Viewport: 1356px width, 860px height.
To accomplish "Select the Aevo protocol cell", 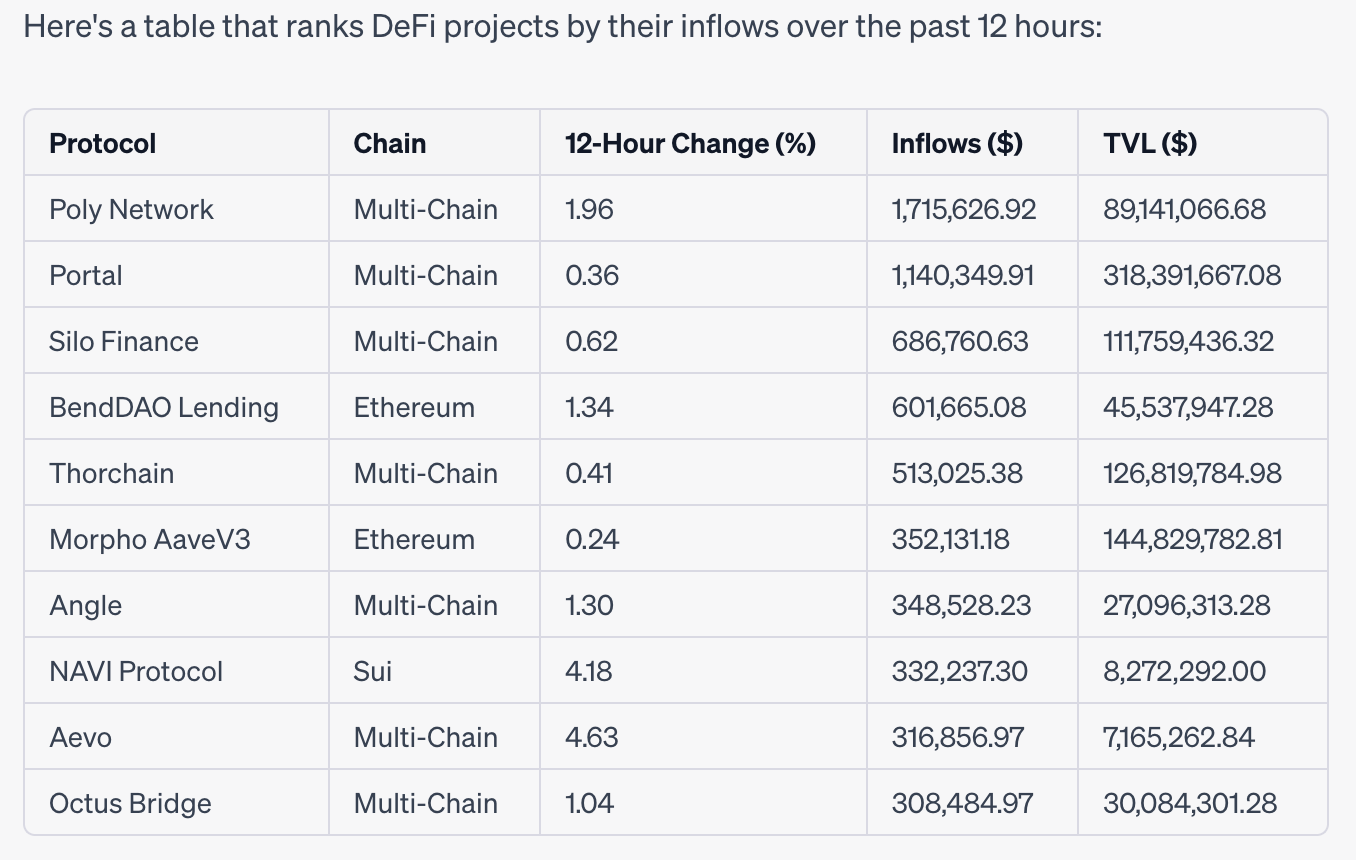I will coord(81,738).
